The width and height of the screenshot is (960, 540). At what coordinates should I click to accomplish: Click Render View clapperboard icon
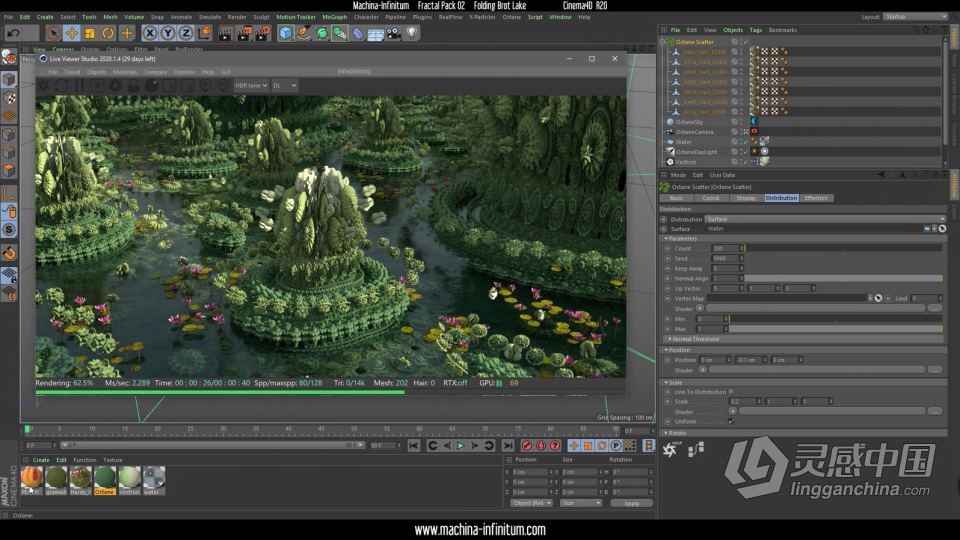tap(225, 33)
